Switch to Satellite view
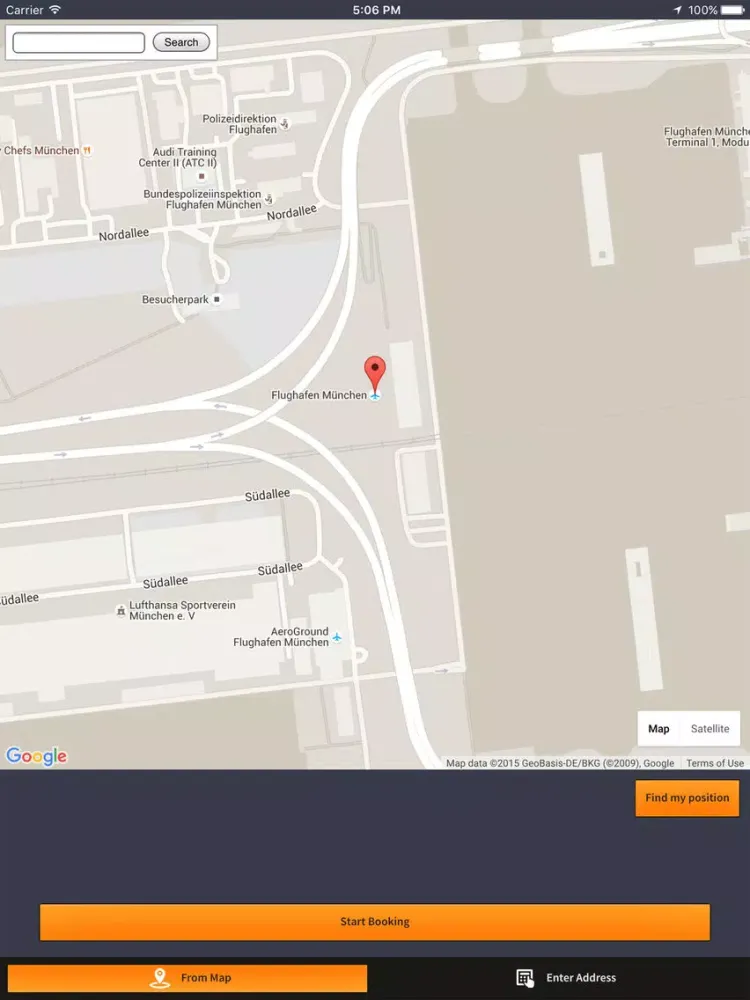This screenshot has height=1000, width=750. (710, 728)
